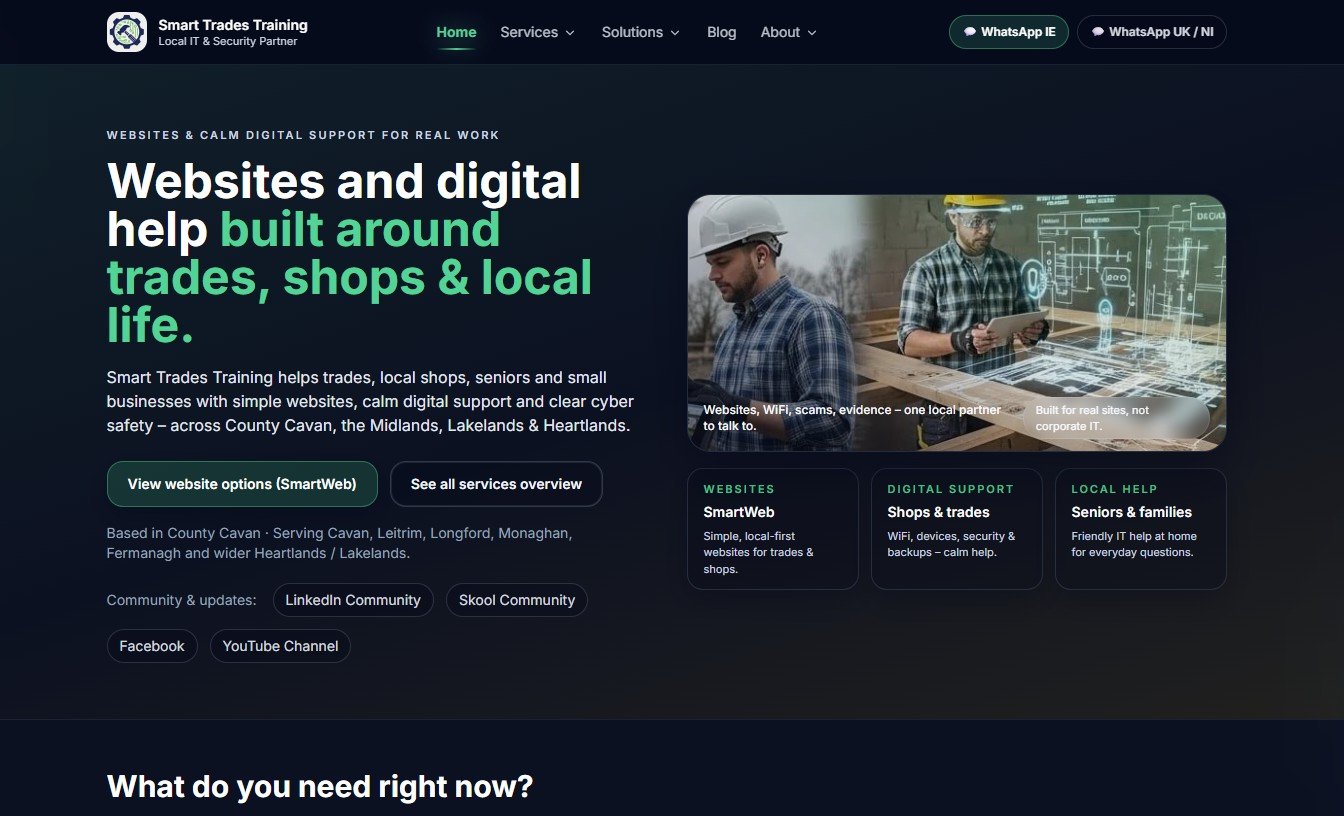
Task: Click the Smart Trades Training logo icon
Action: 127,31
